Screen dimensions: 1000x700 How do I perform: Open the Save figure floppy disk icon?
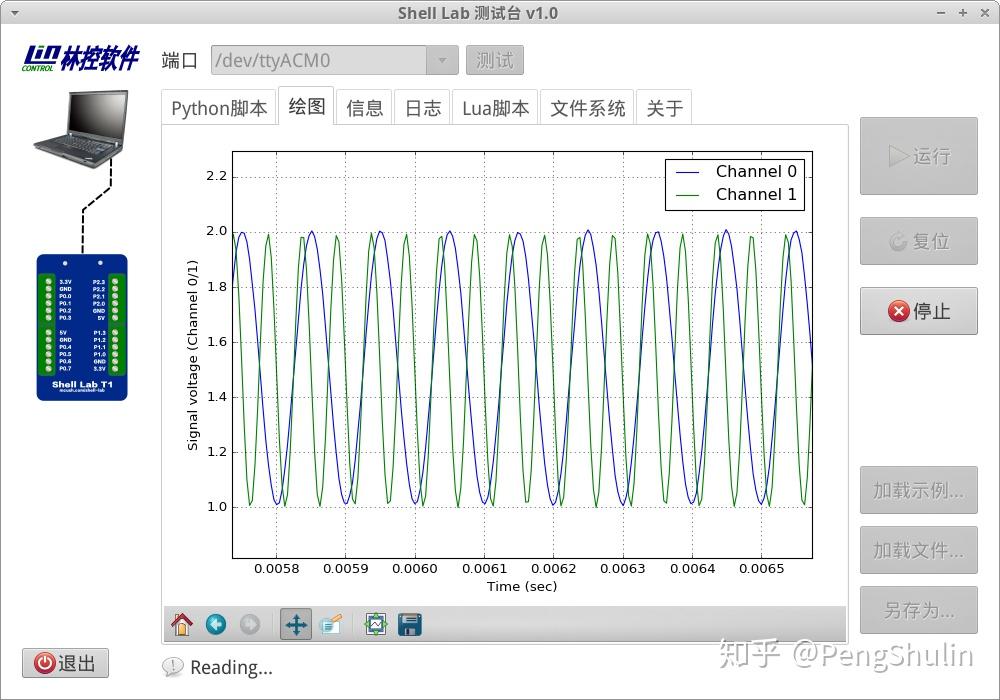408,624
